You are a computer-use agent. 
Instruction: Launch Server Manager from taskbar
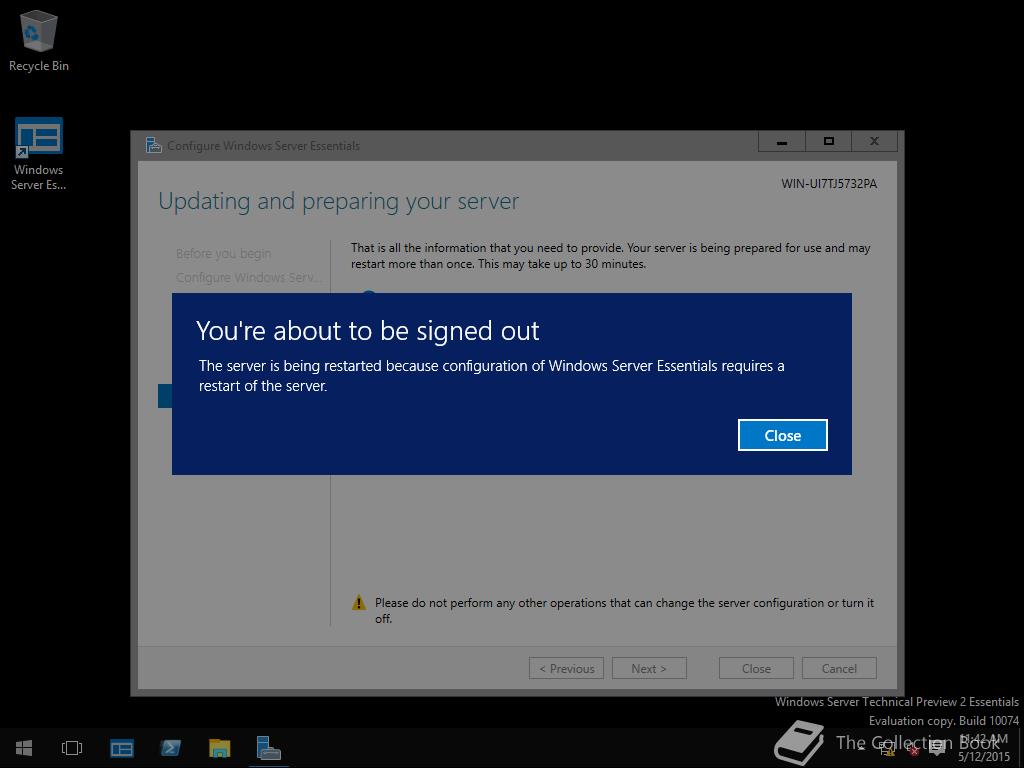[121, 748]
